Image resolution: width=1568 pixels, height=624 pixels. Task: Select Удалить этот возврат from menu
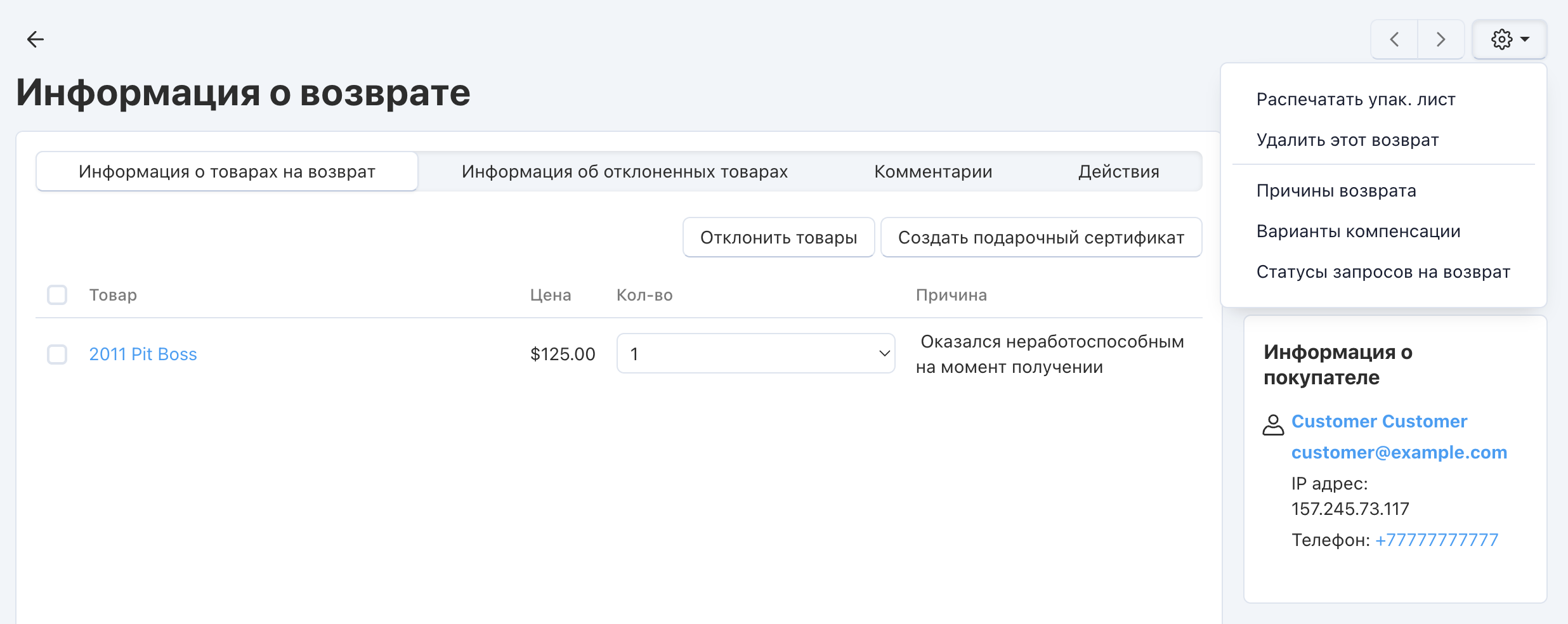click(x=1347, y=140)
